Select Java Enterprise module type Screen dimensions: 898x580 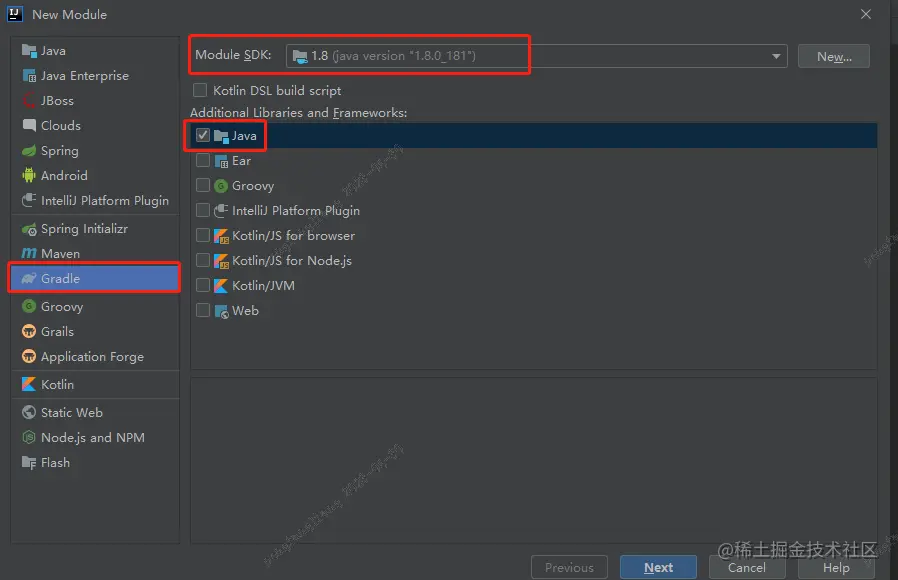(x=95, y=76)
